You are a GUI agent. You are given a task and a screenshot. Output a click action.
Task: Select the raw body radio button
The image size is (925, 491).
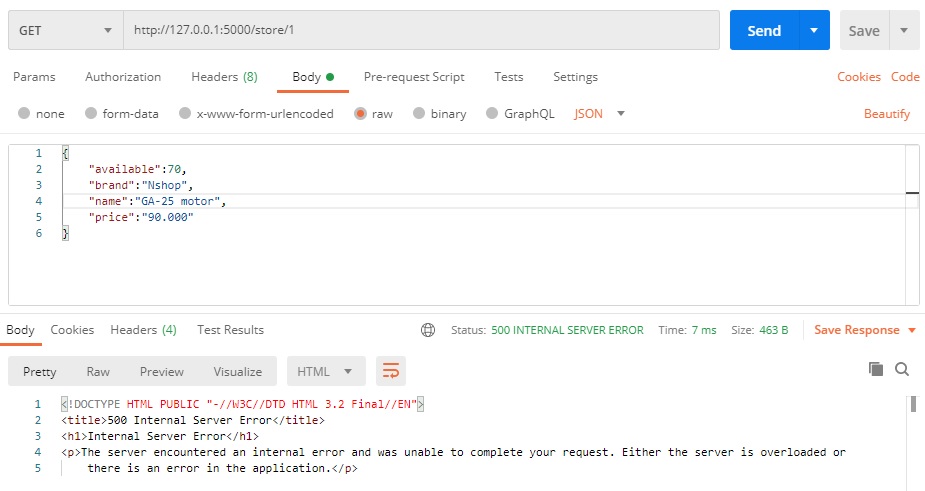tap(360, 113)
